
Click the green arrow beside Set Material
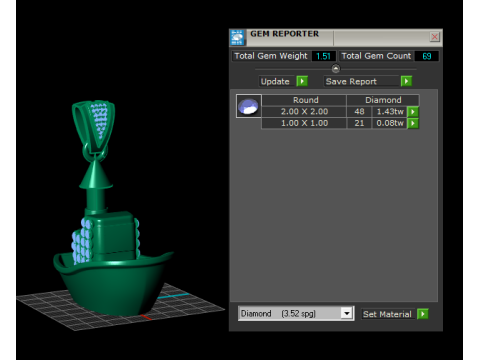pos(423,314)
